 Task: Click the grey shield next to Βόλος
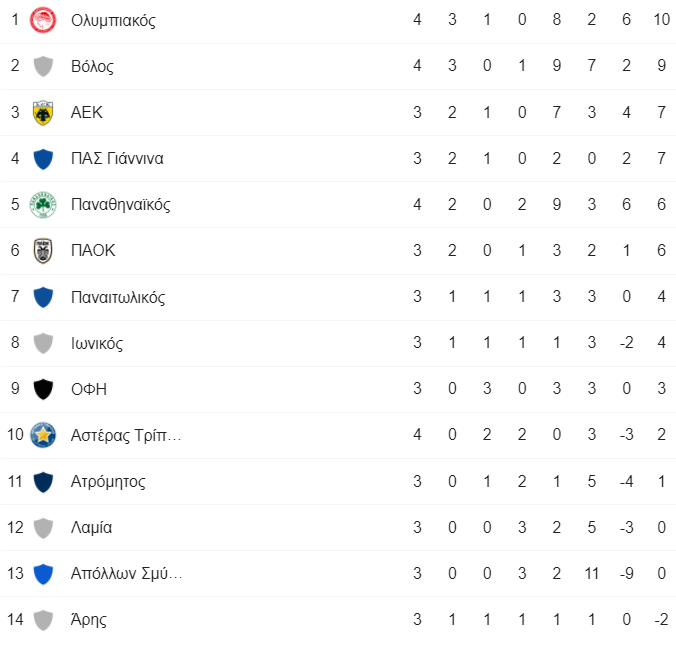(x=43, y=66)
